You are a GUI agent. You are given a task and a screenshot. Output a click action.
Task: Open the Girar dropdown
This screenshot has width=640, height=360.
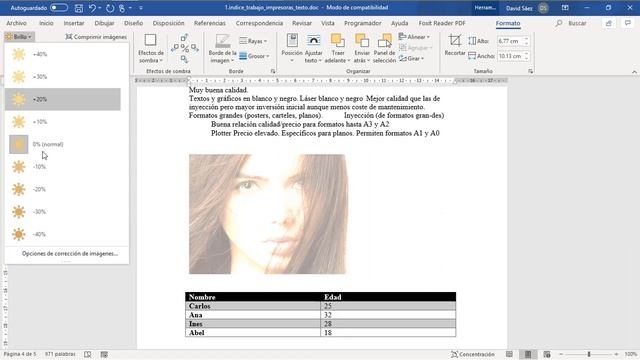412,58
